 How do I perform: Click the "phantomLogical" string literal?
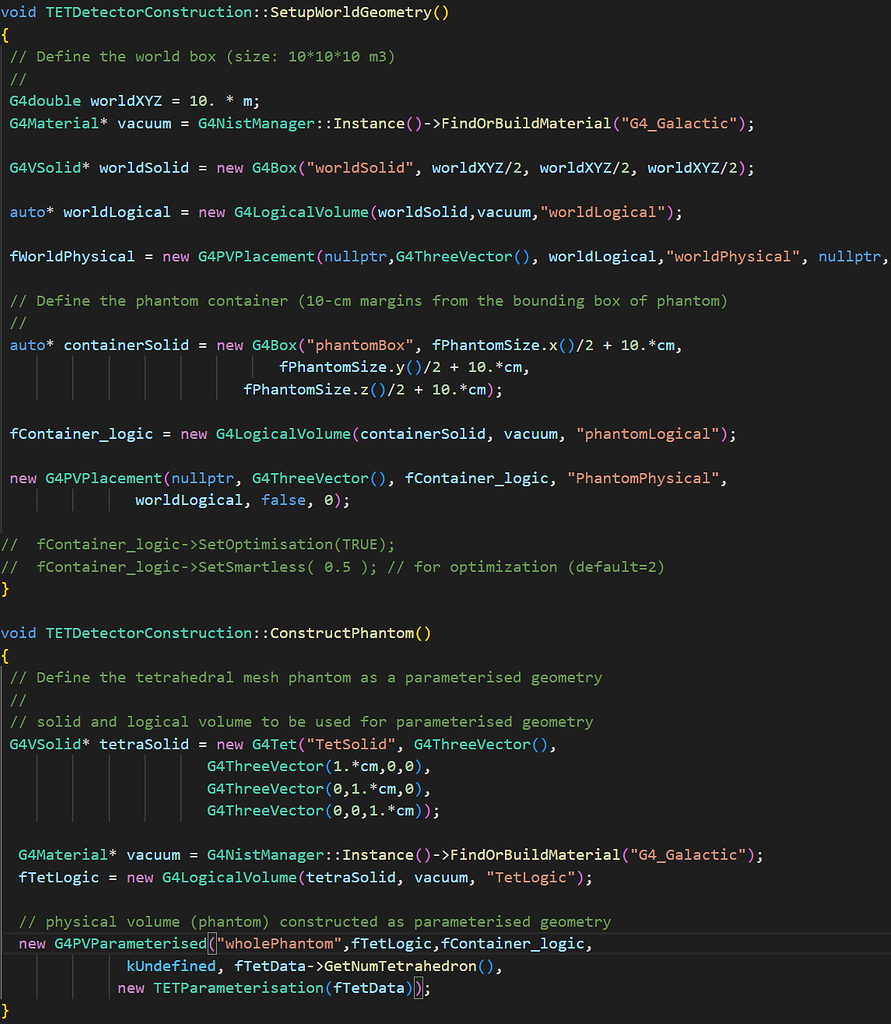pos(647,434)
